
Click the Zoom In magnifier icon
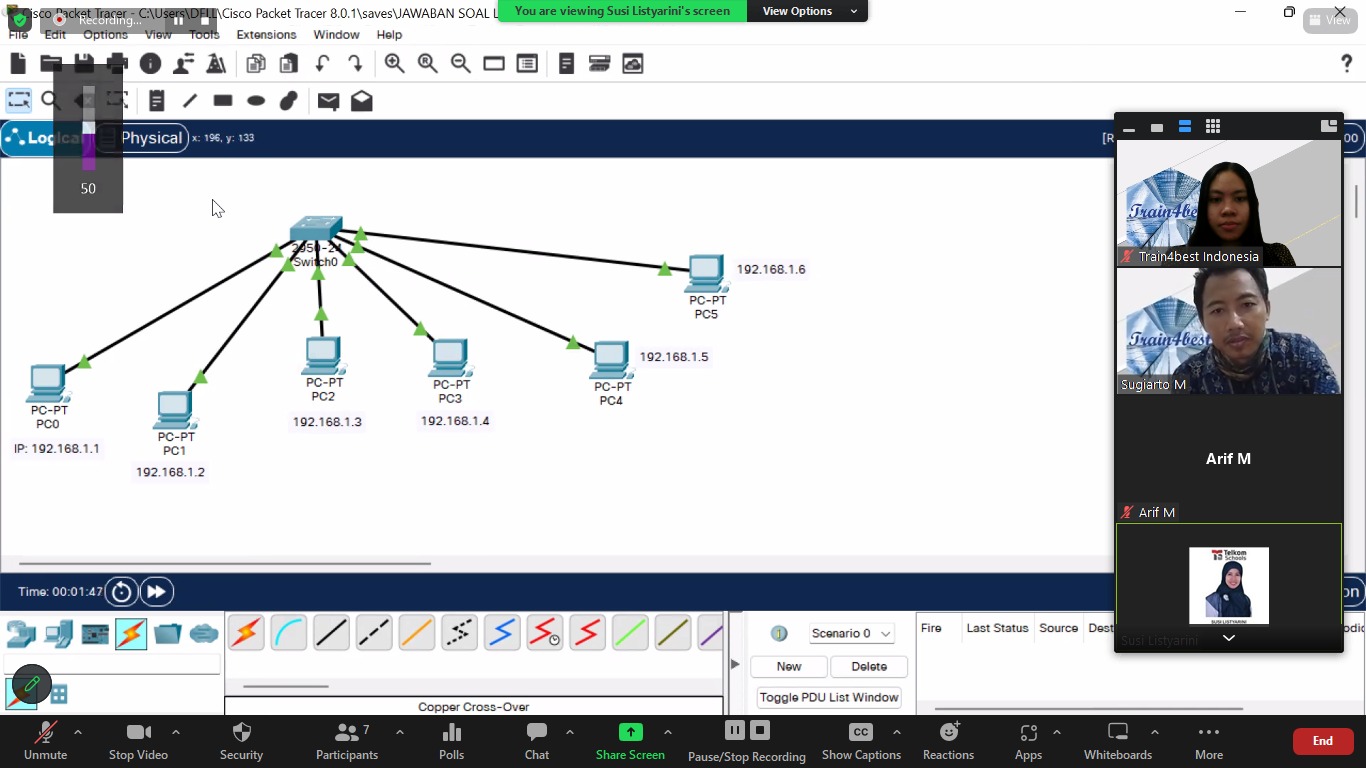[395, 64]
